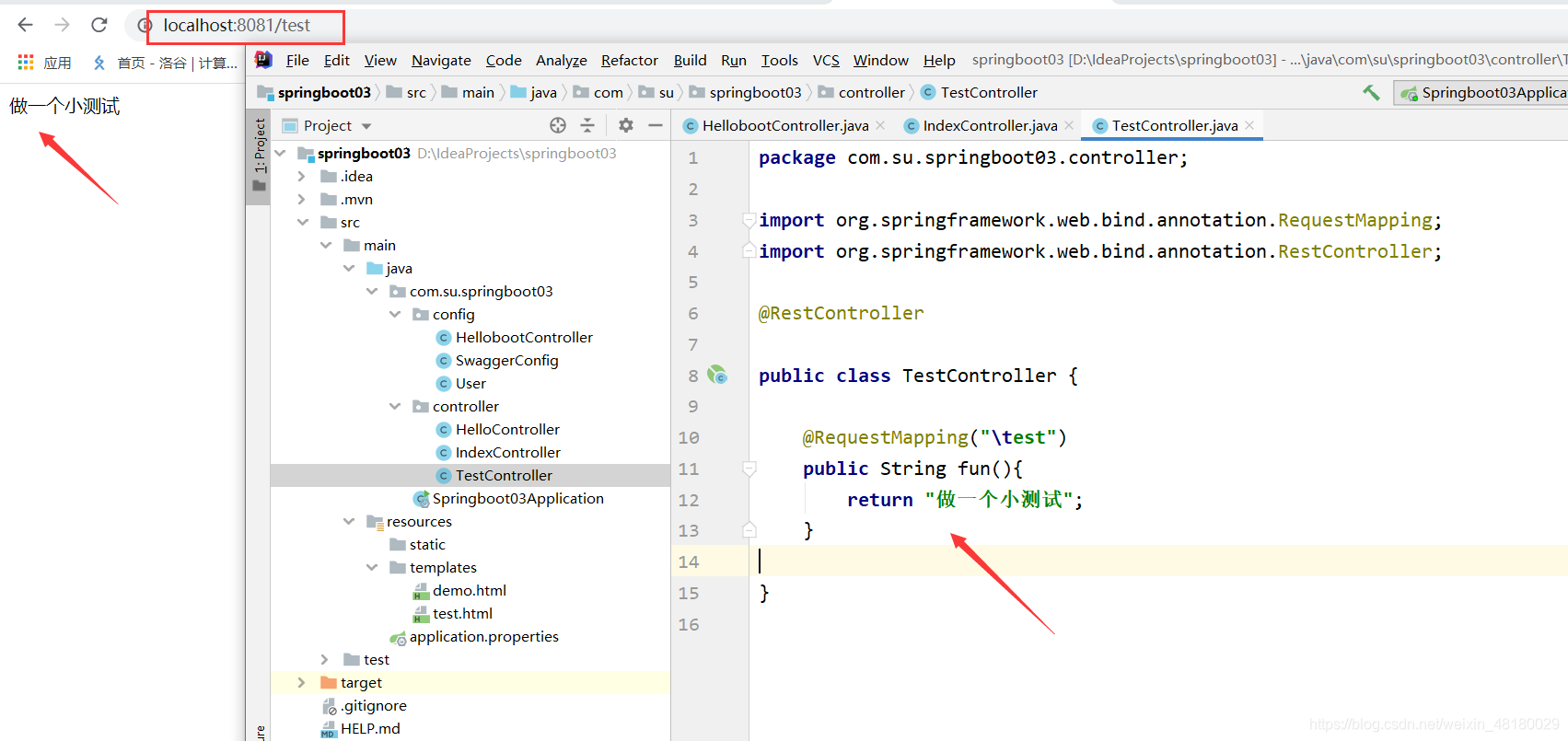Click the Spring bean gutter icon on line 8
The width and height of the screenshot is (1568, 741).
(716, 375)
